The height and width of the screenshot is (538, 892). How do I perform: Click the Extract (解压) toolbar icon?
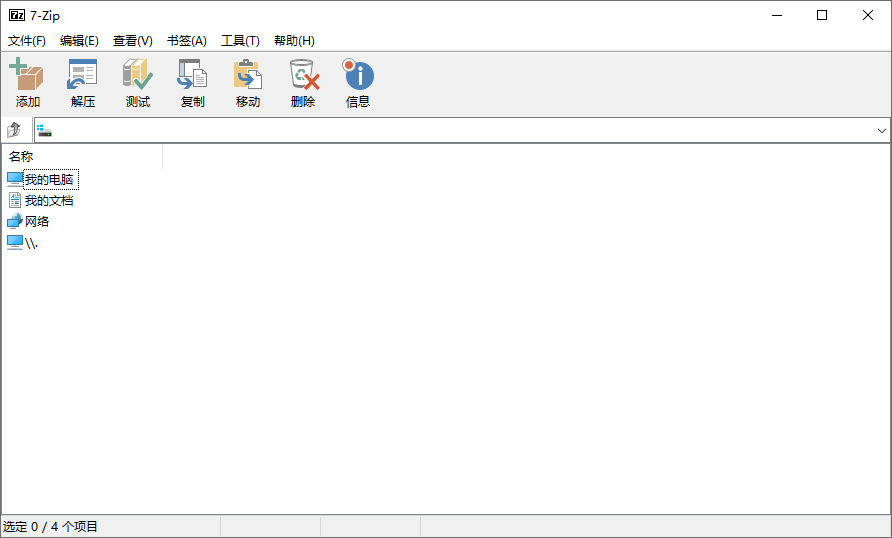click(83, 76)
